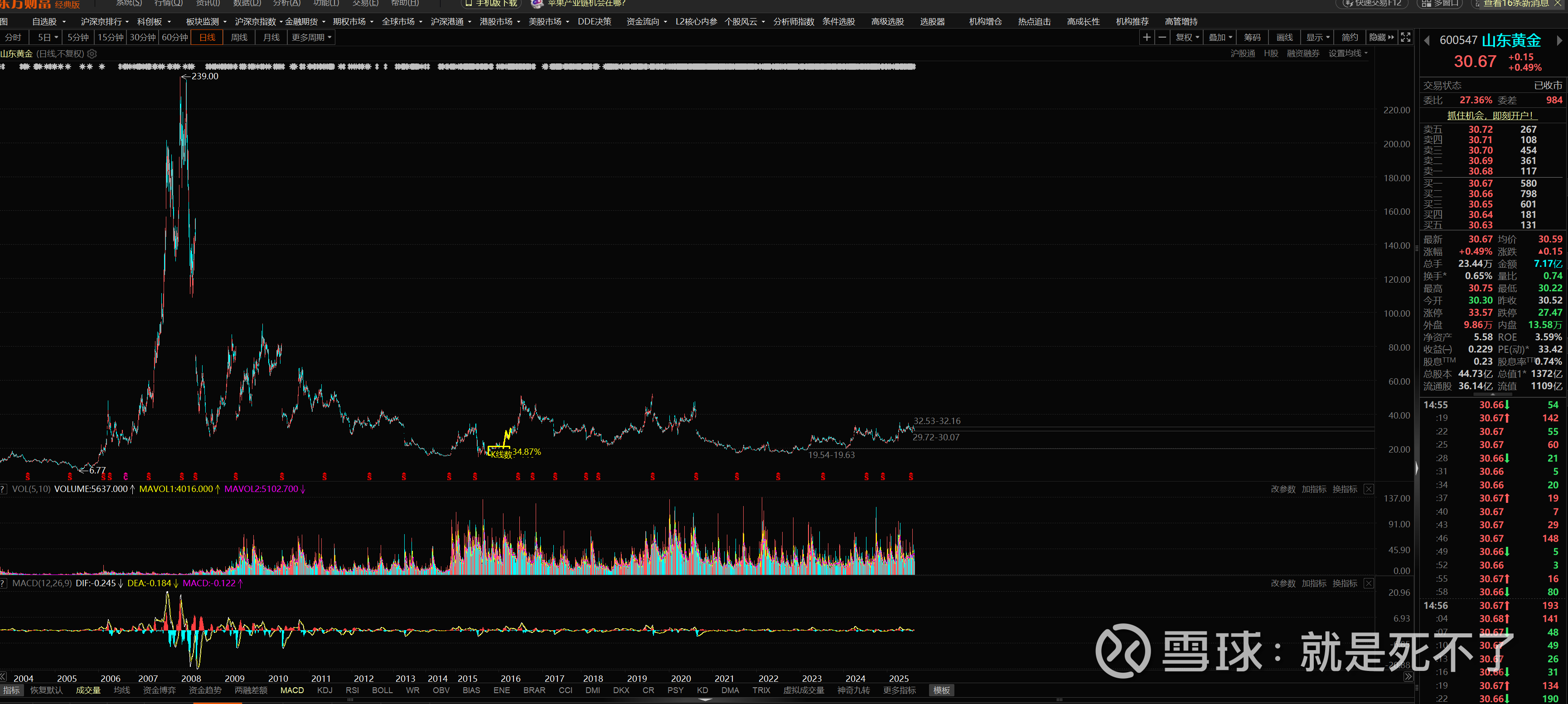Select the 周线 weekly period

[x=239, y=38]
